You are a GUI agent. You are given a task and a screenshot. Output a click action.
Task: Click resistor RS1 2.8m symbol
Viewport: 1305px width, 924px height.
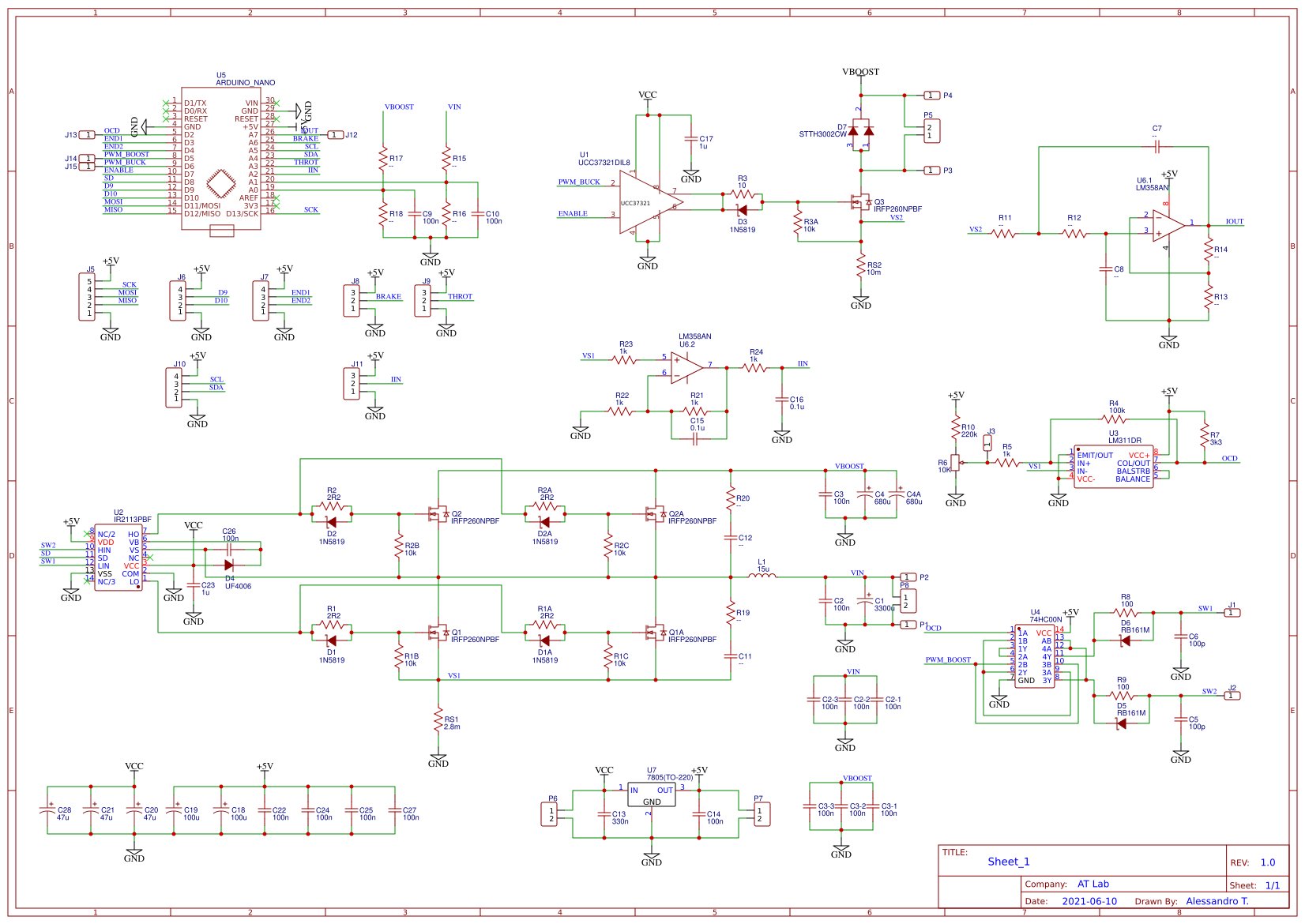(x=439, y=721)
